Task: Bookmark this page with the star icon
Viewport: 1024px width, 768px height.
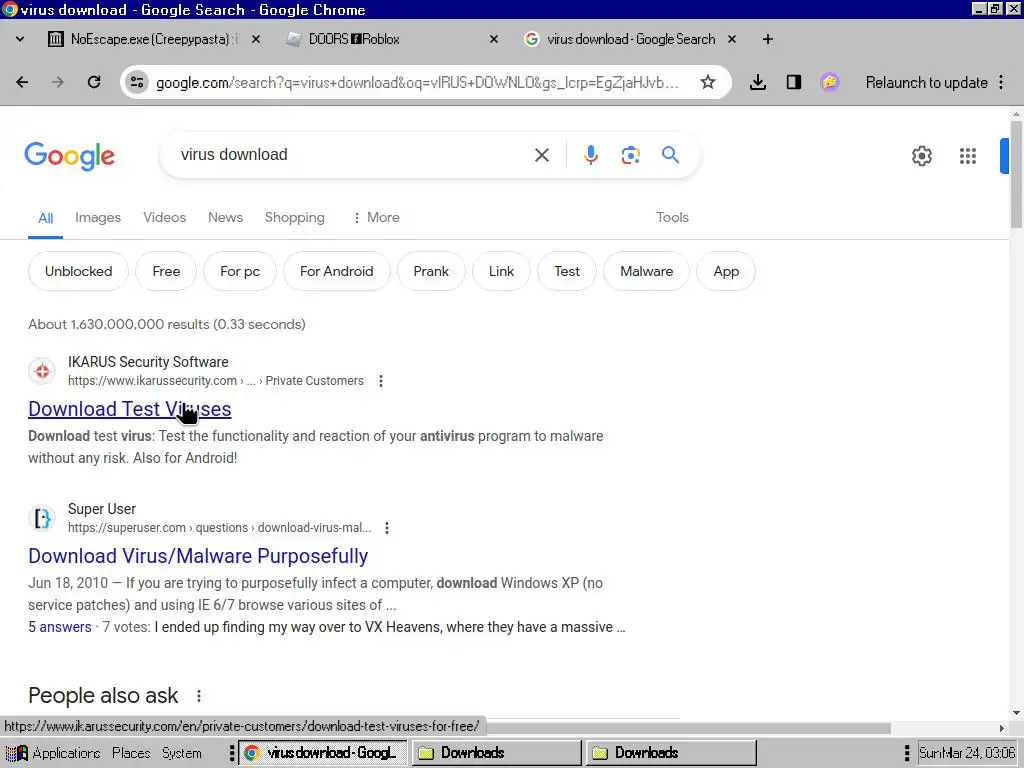Action: pyautogui.click(x=708, y=82)
